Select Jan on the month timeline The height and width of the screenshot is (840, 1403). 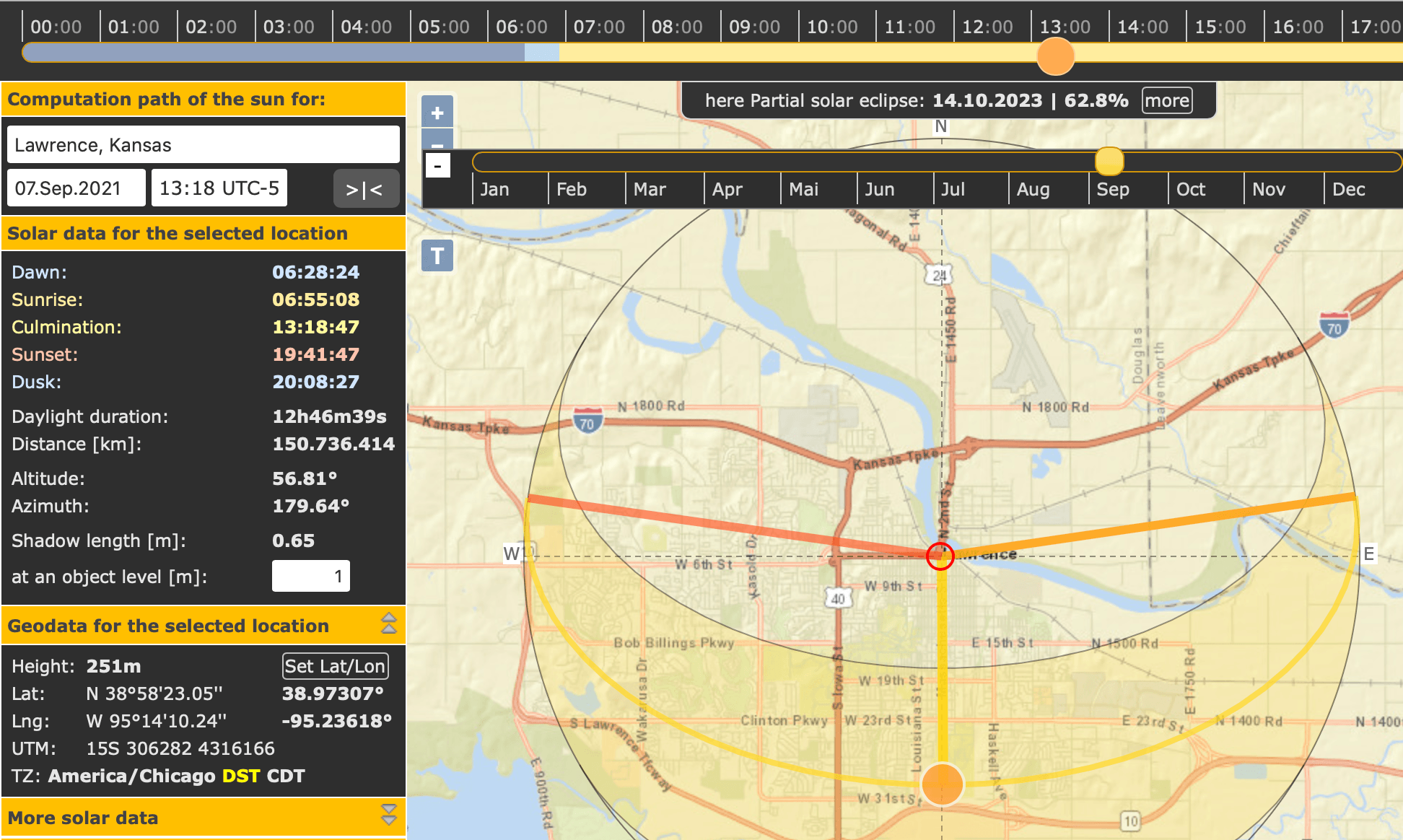click(x=495, y=190)
